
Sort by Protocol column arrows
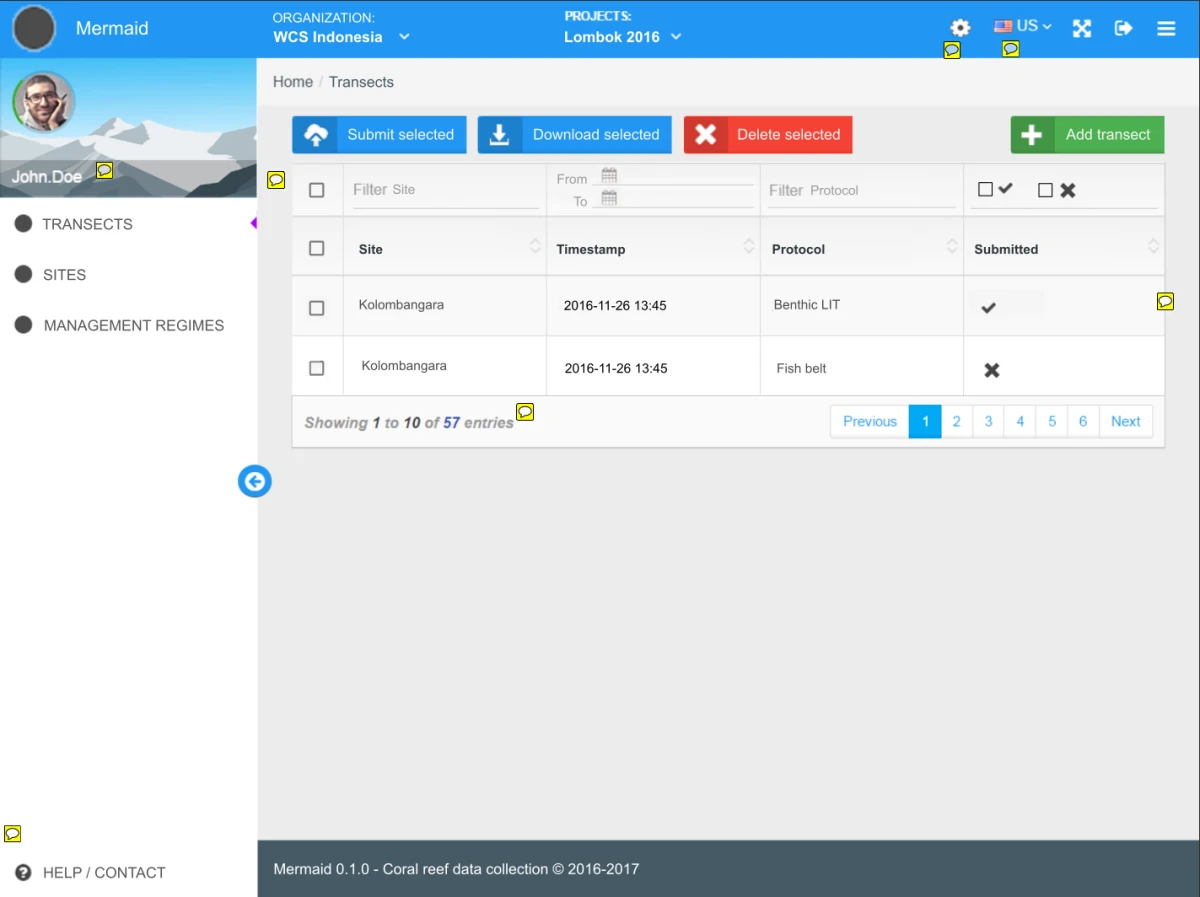click(x=952, y=246)
